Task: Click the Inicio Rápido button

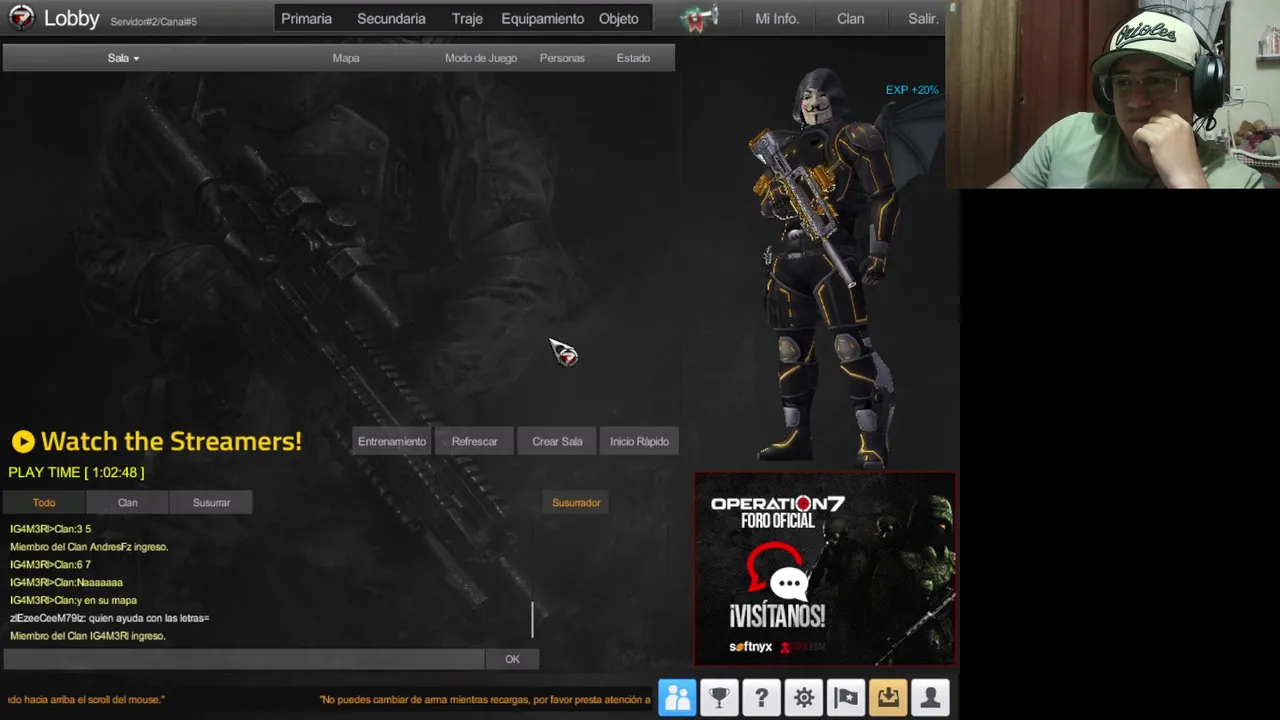Action: [x=639, y=441]
